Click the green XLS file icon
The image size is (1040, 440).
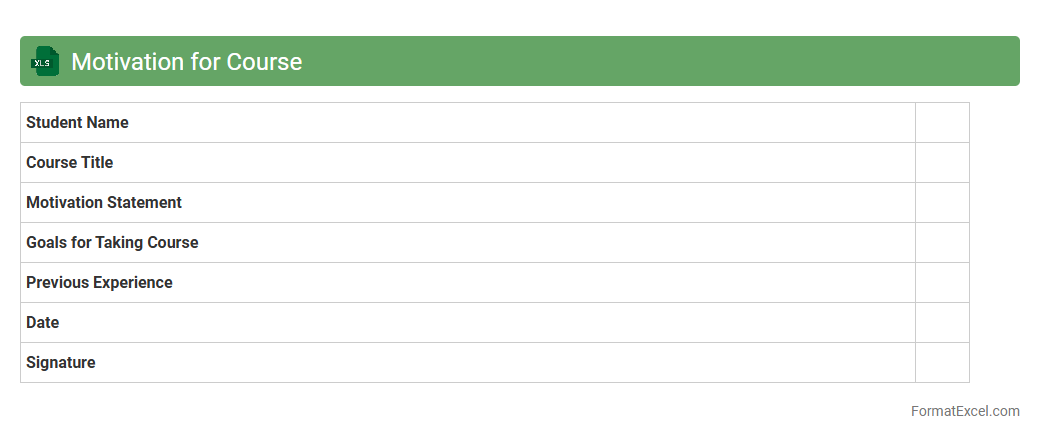[45, 62]
